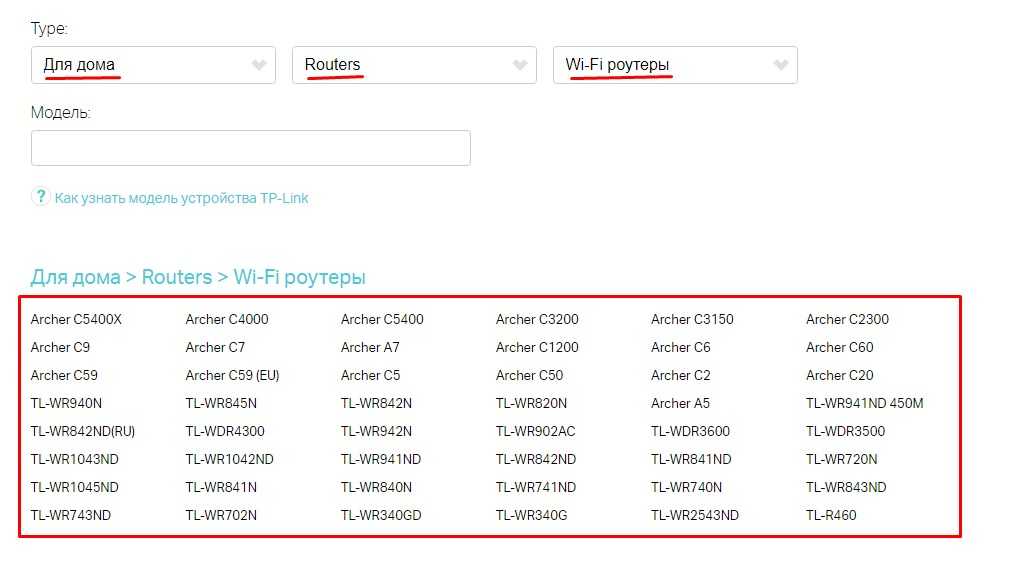The width and height of the screenshot is (1019, 562).
Task: Expand the Routers category dropdown
Action: pyautogui.click(x=414, y=65)
